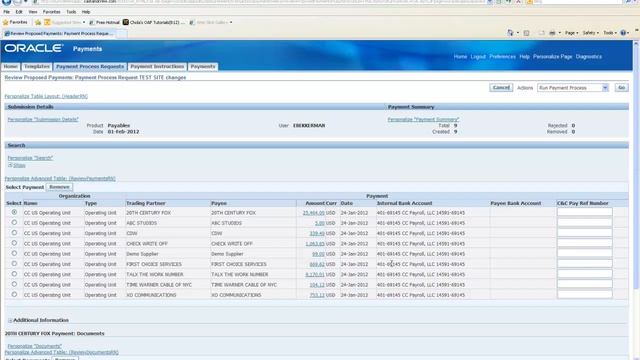This screenshot has height=360, width=640.
Task: Select the XO COMMUNICATIONS payment radio button
Action: (14, 294)
